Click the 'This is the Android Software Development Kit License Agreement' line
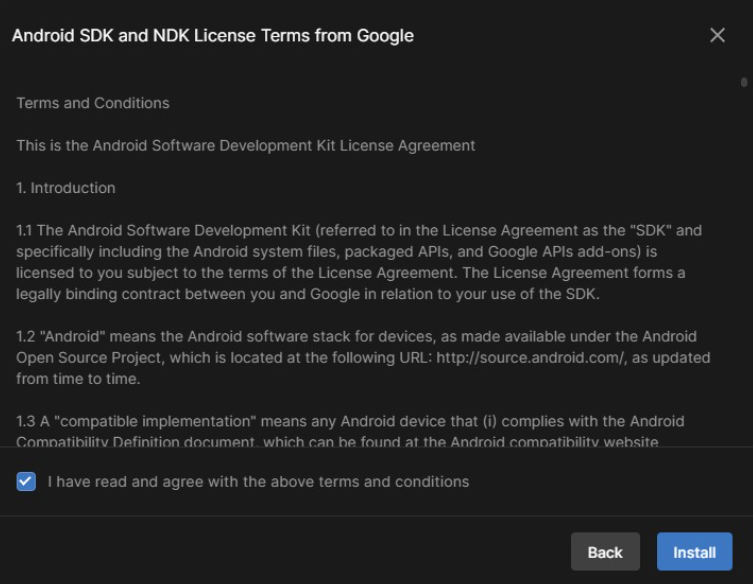753x584 pixels. 245,146
